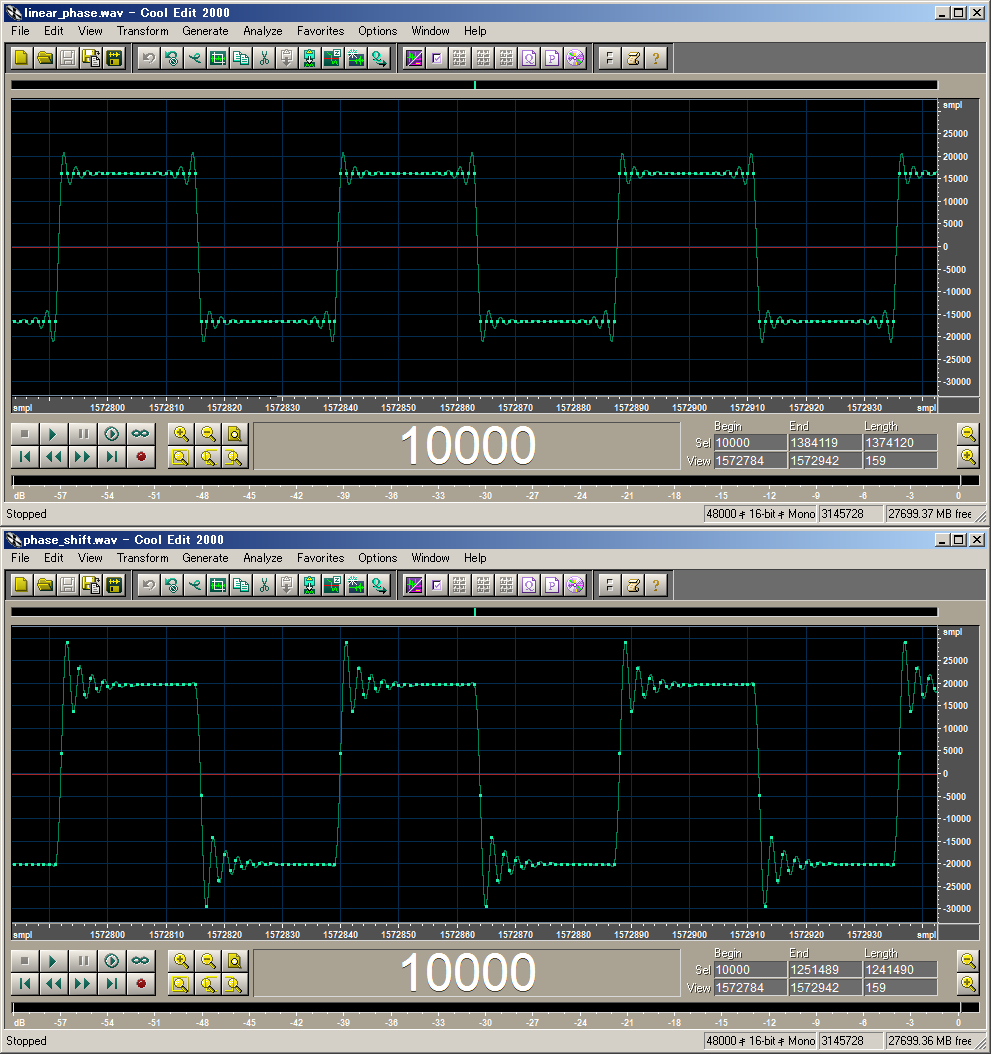Start recording in linear_phase.wav window
991x1054 pixels.
(x=141, y=457)
